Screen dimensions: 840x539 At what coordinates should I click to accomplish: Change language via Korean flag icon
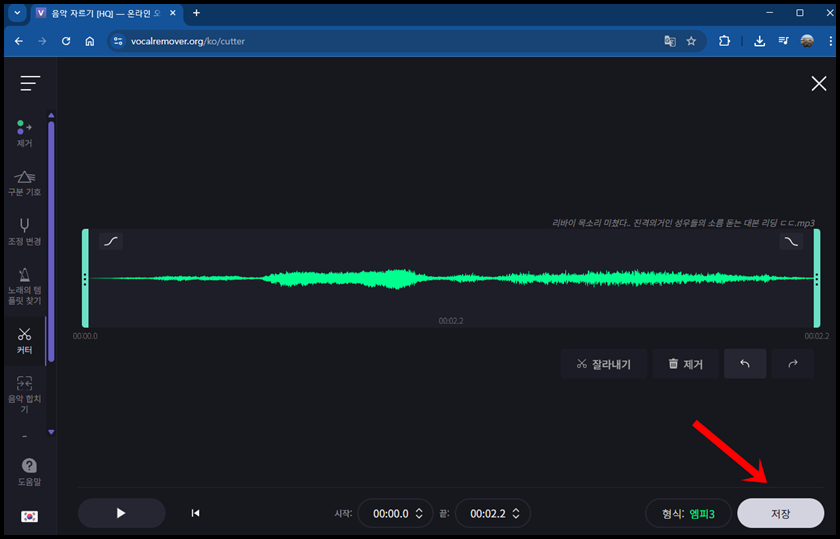(29, 516)
